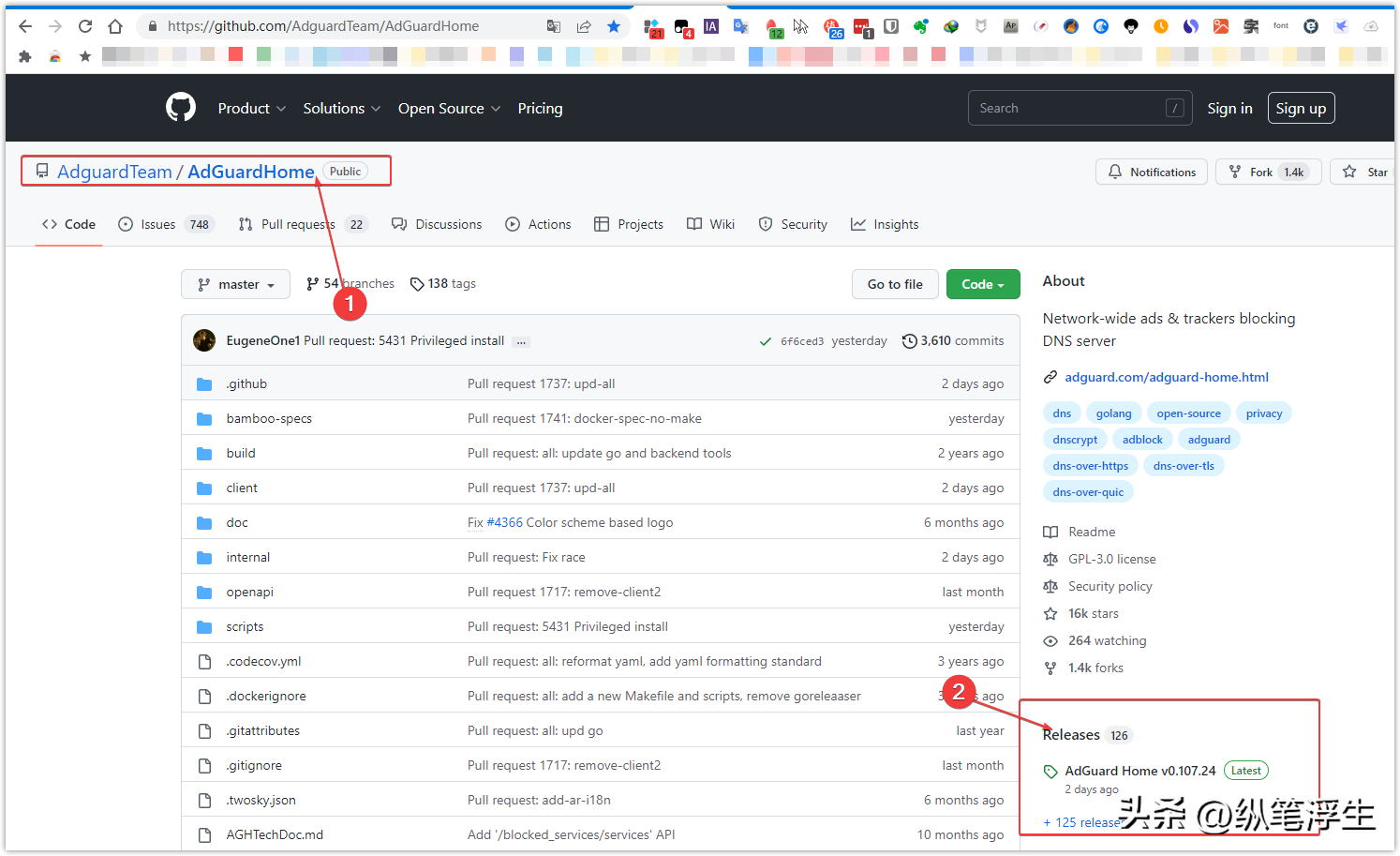Switch to the Security tab
Screen dimensions: 1400x856
(793, 224)
